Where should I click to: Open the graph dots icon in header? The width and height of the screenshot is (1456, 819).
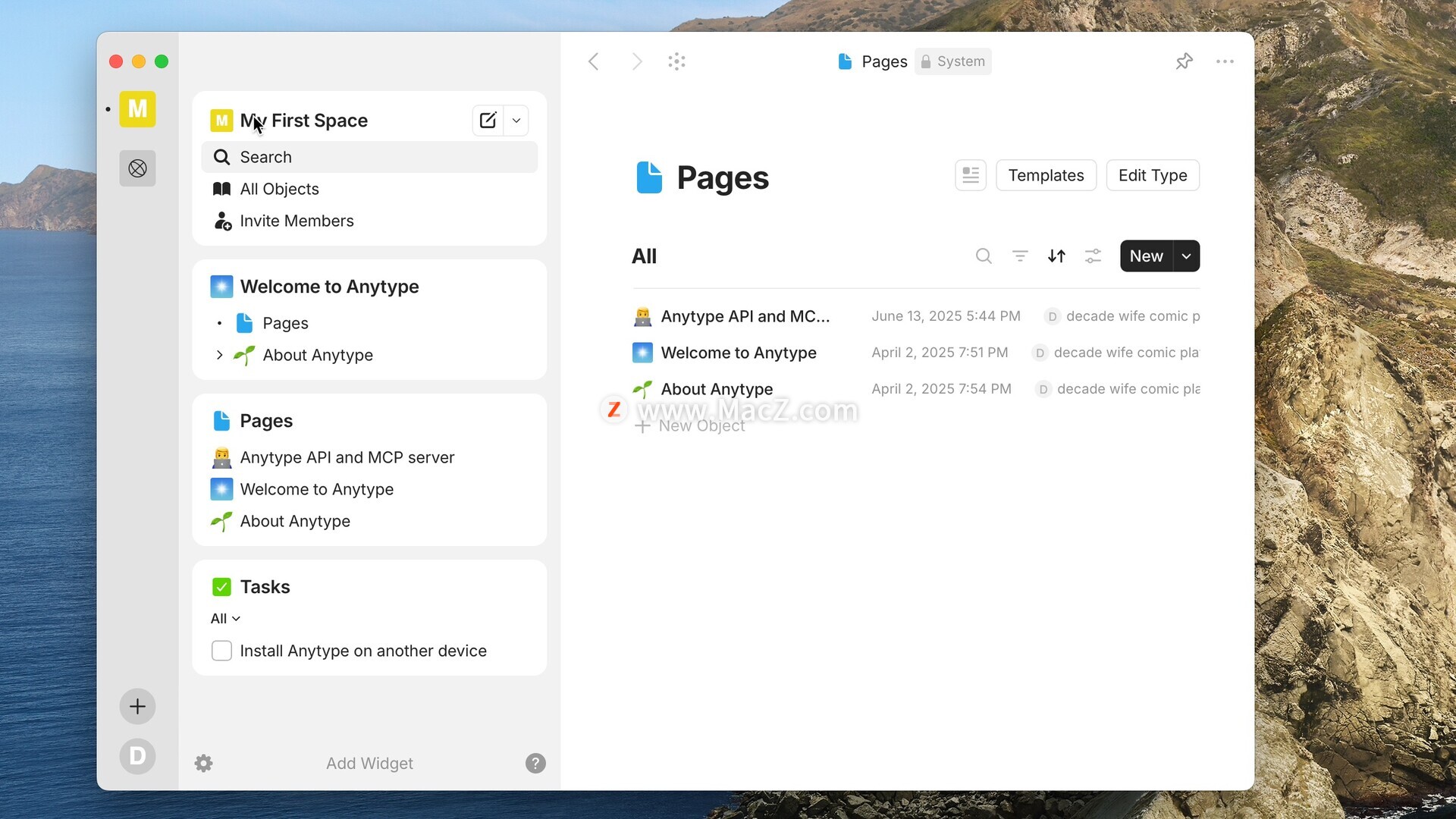pos(677,61)
